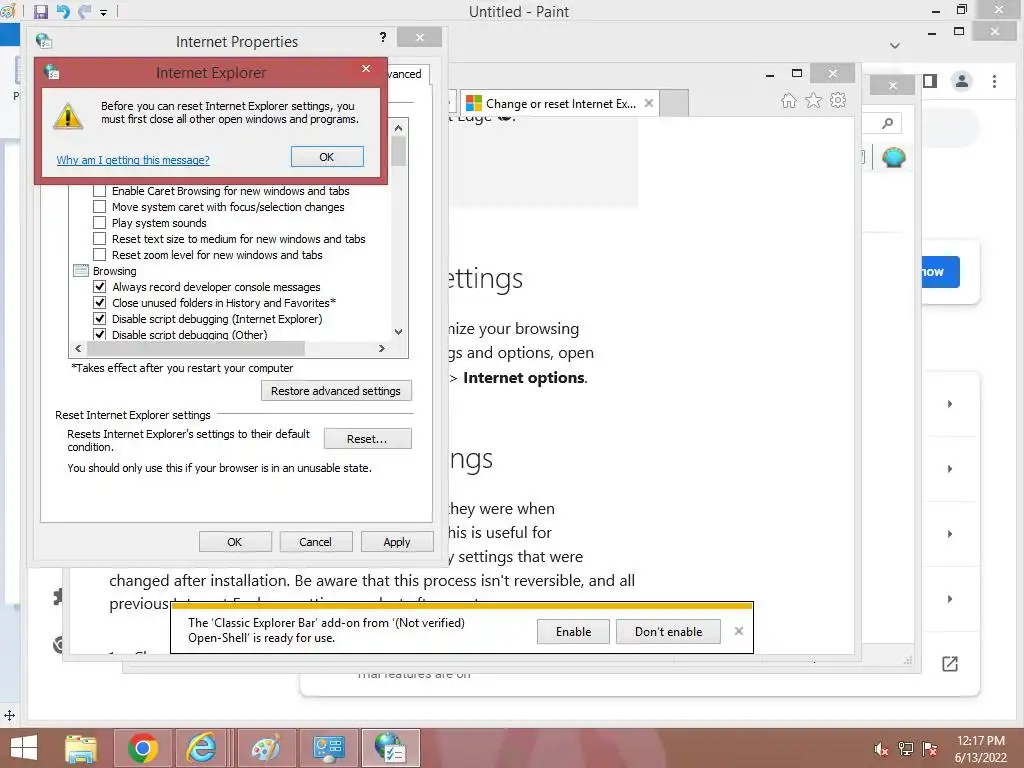Screen dimensions: 1024x768
Task: Open 'Why am I getting this message?' link
Action: click(x=133, y=160)
